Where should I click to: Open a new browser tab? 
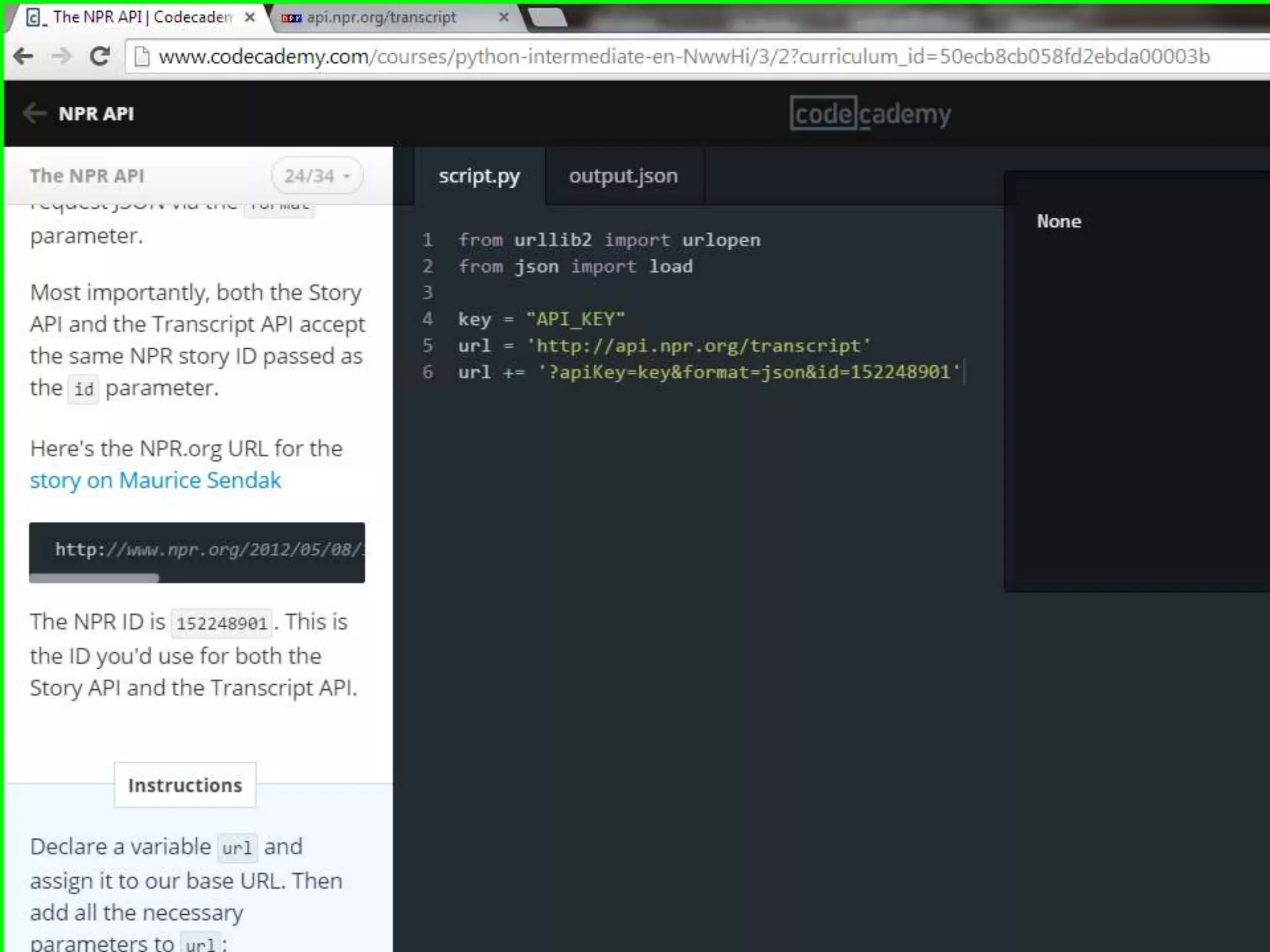[547, 17]
